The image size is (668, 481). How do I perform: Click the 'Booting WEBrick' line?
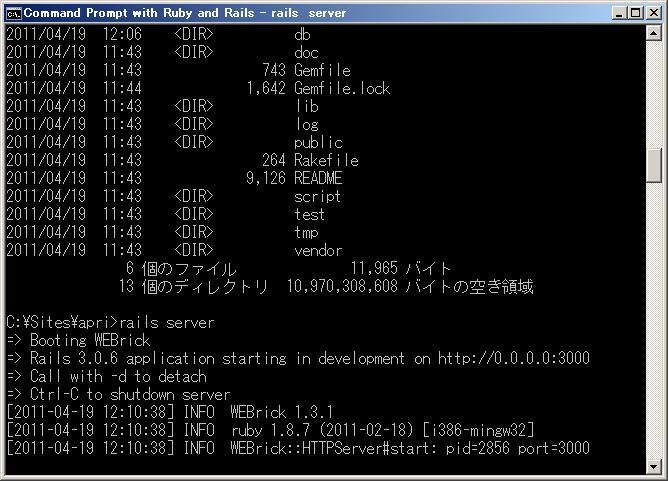coord(90,340)
